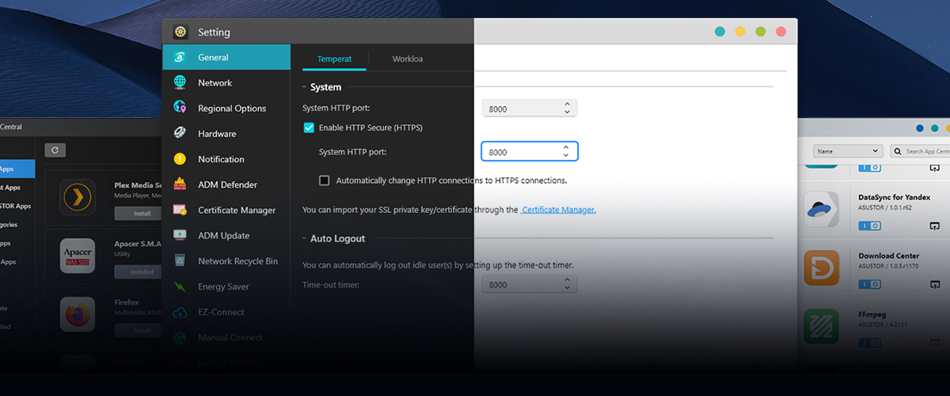The width and height of the screenshot is (950, 396).
Task: Open EZ-Connect in the sidebar
Action: (x=227, y=312)
